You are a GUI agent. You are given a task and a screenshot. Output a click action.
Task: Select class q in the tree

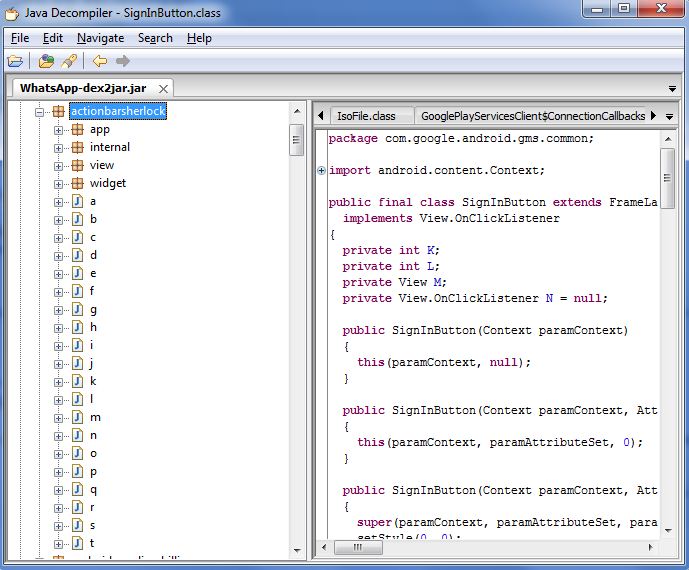[x=94, y=490]
